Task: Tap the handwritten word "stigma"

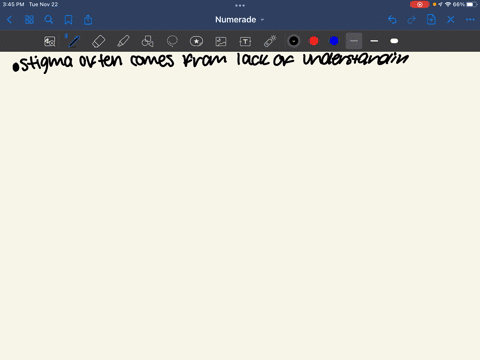Action: [46, 63]
